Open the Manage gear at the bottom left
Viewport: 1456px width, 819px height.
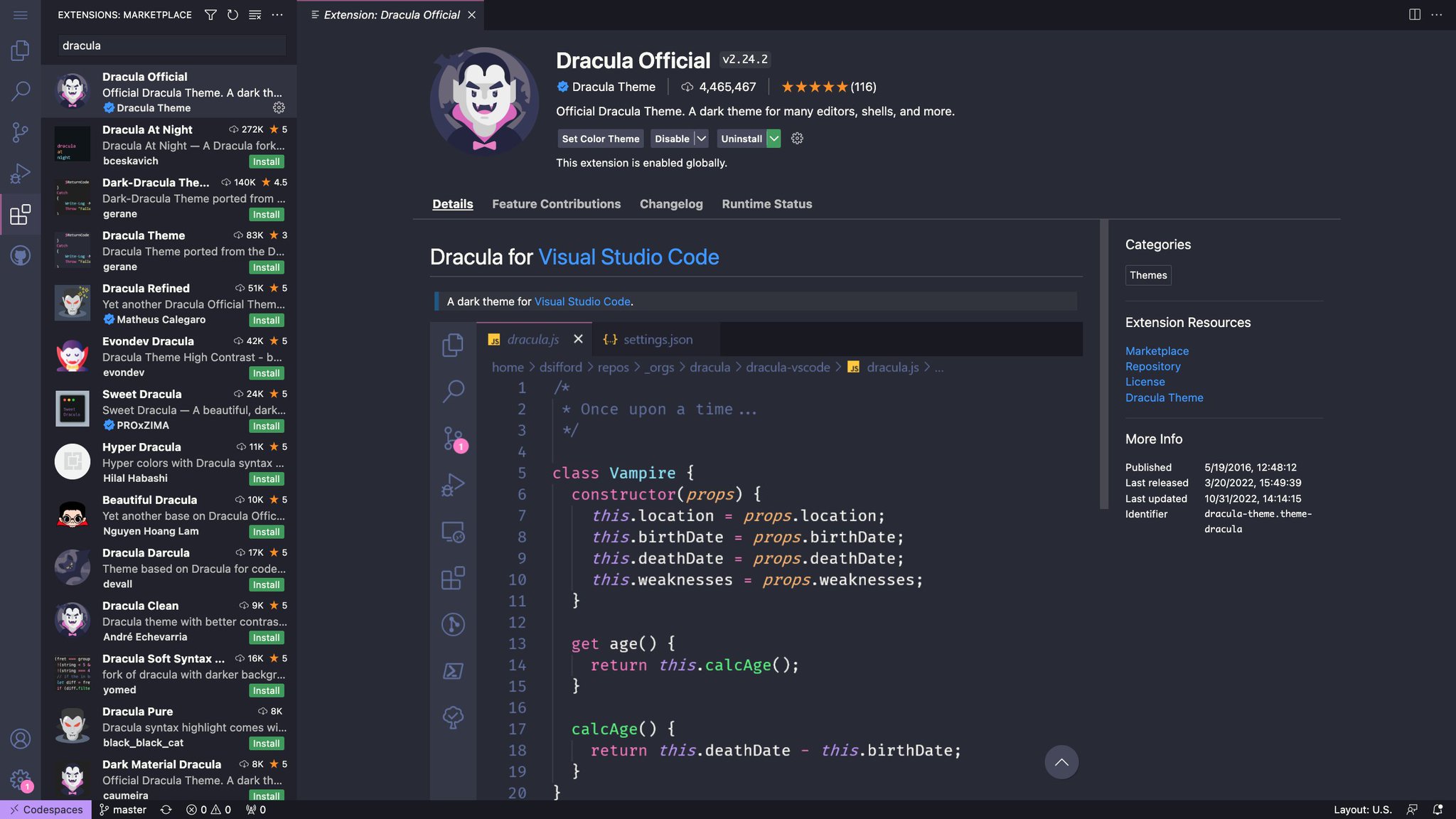click(x=21, y=779)
